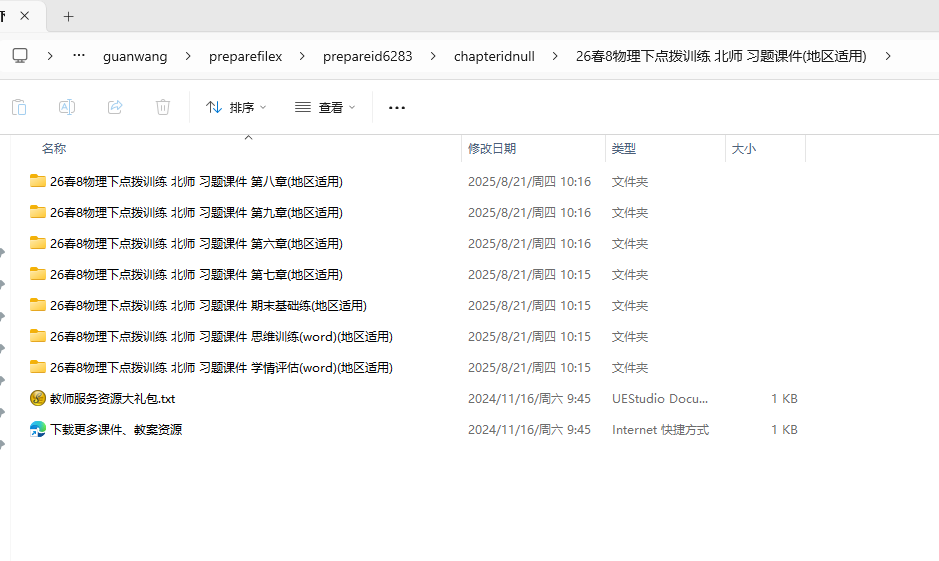Viewport: 939px width, 561px height.
Task: Click folder icon of 思维训练 row
Action: pyautogui.click(x=38, y=336)
